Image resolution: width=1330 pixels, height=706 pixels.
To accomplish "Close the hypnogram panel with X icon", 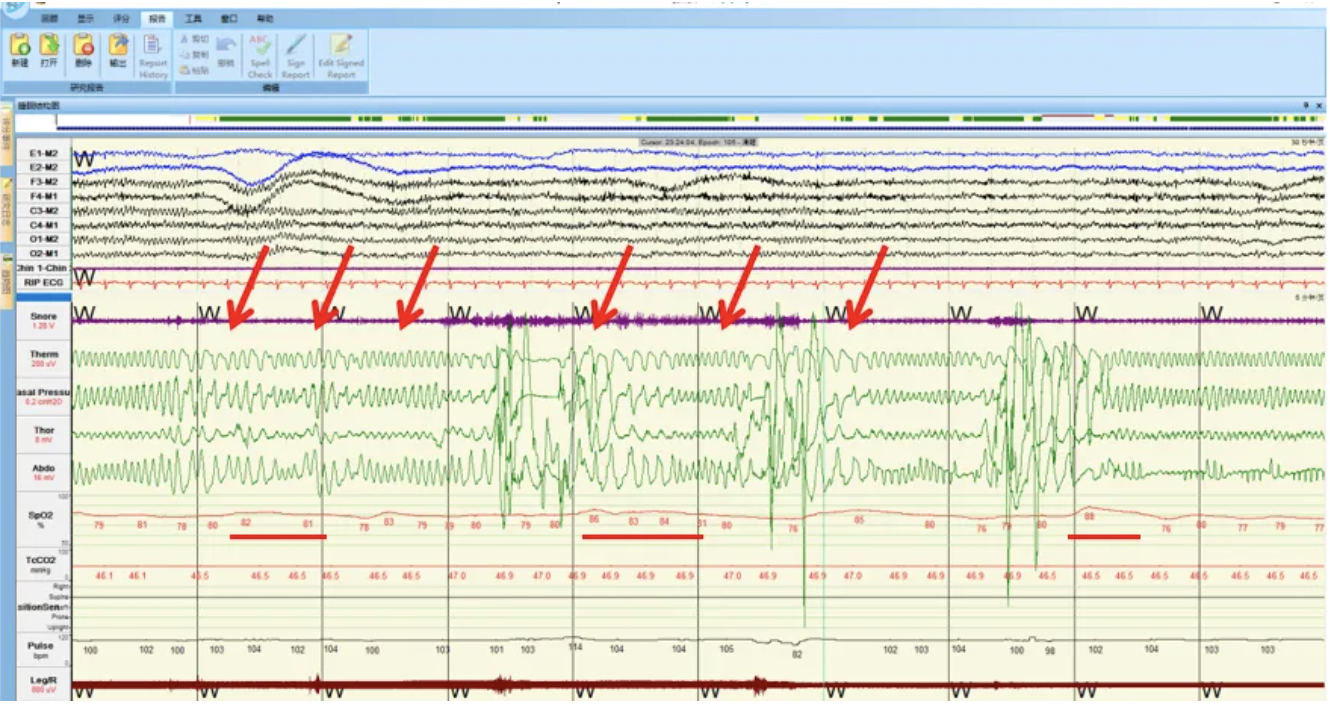I will point(1319,105).
